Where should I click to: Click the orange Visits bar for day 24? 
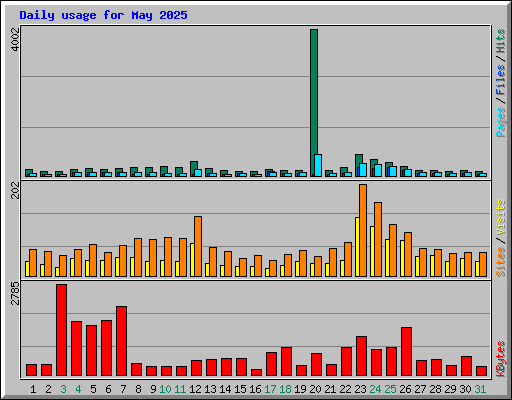(378, 239)
